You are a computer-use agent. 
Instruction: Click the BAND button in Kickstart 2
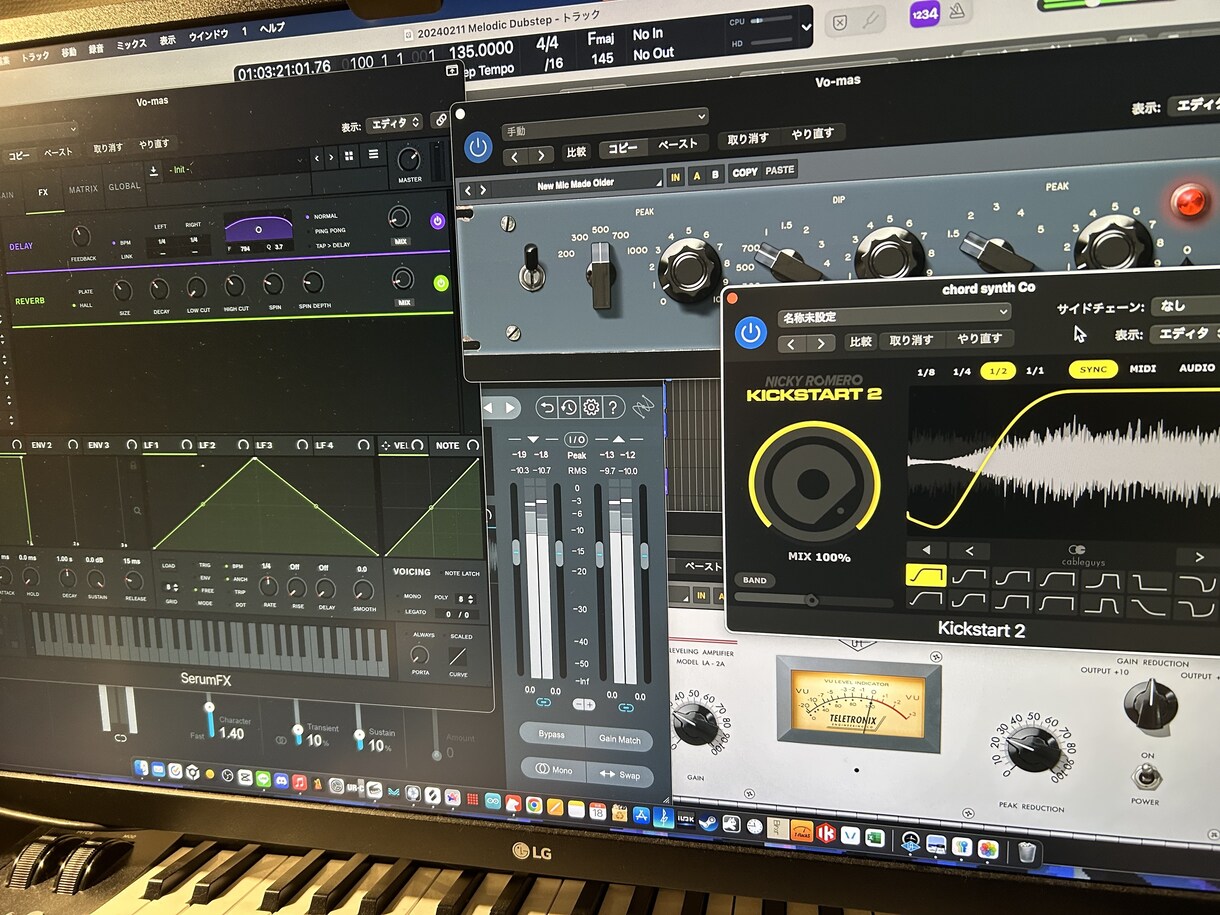(754, 580)
